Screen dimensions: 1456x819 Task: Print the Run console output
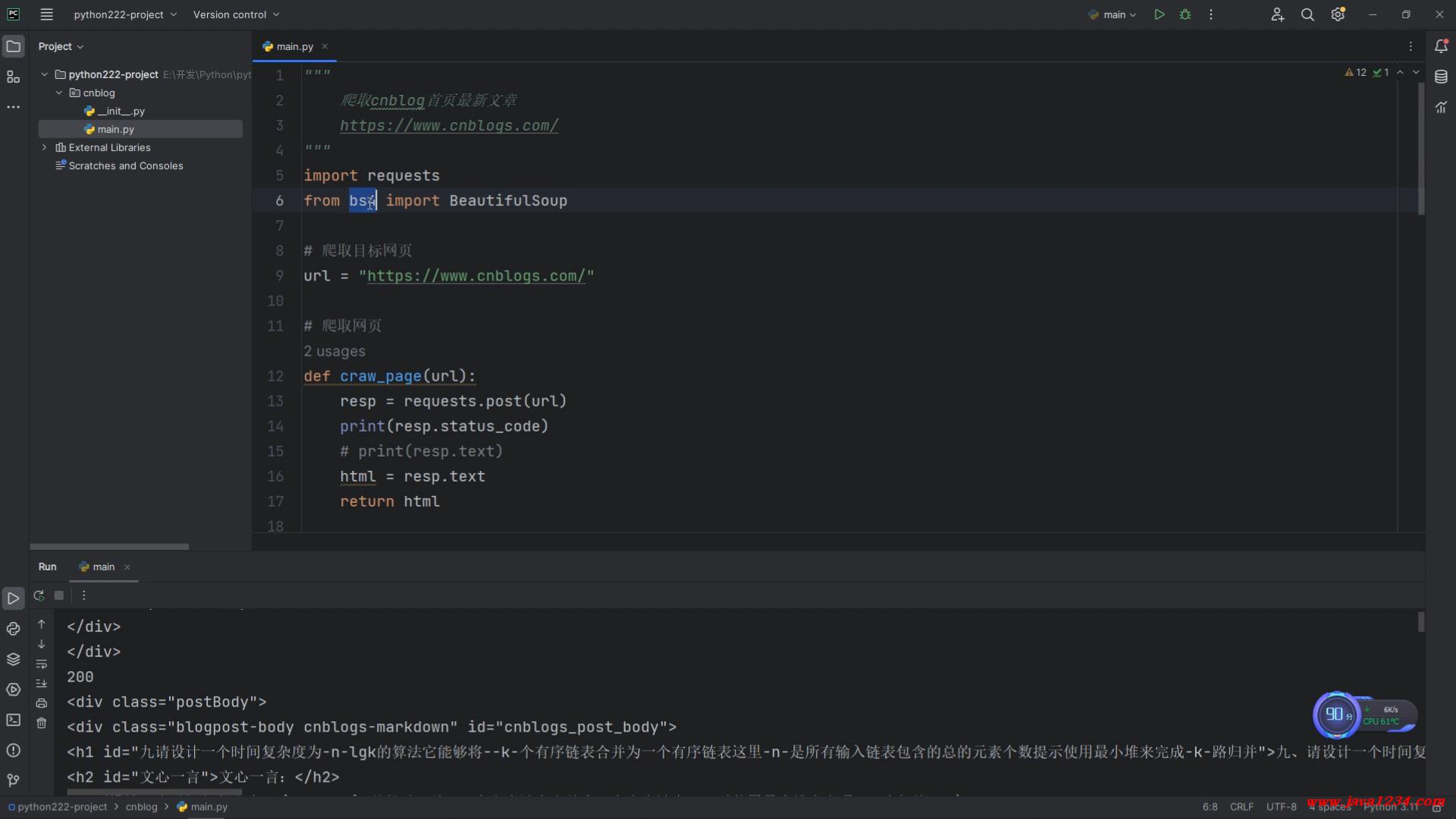point(42,703)
